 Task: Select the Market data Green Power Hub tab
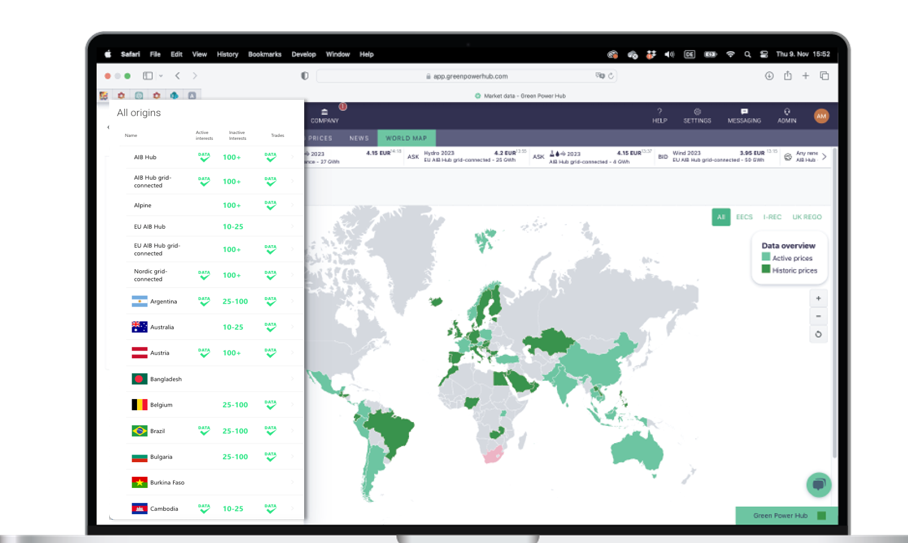coord(520,96)
